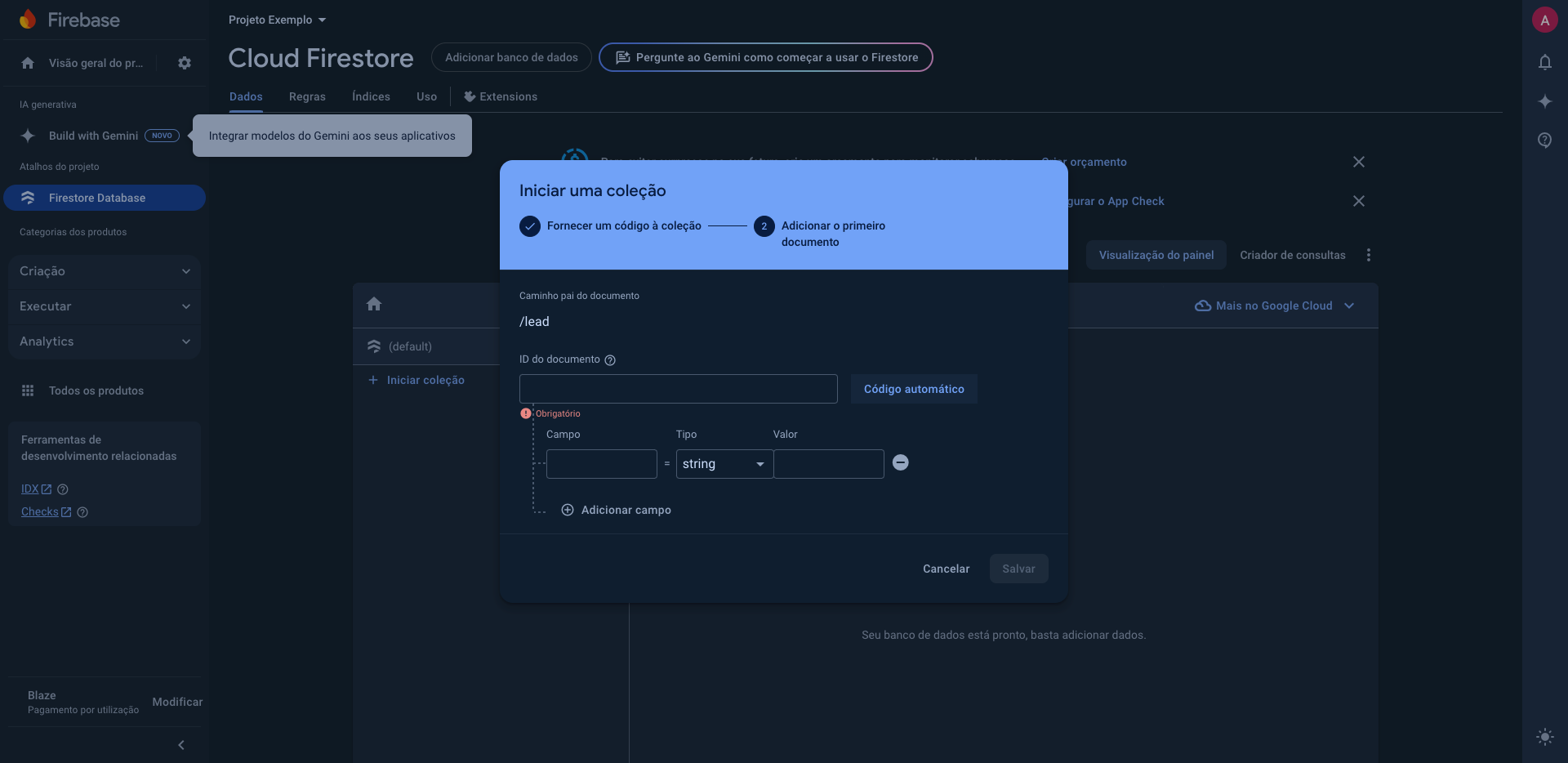Screen dimensions: 1568x763
Task: Open the three-dot more options menu
Action: (x=1369, y=255)
